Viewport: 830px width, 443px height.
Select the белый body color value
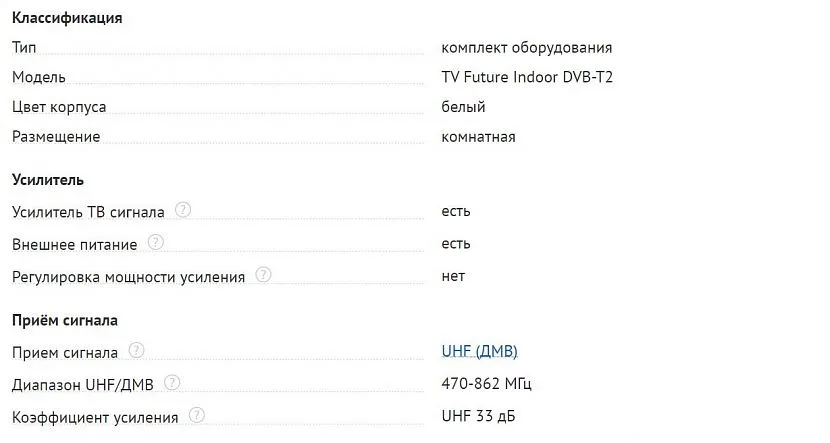(463, 107)
